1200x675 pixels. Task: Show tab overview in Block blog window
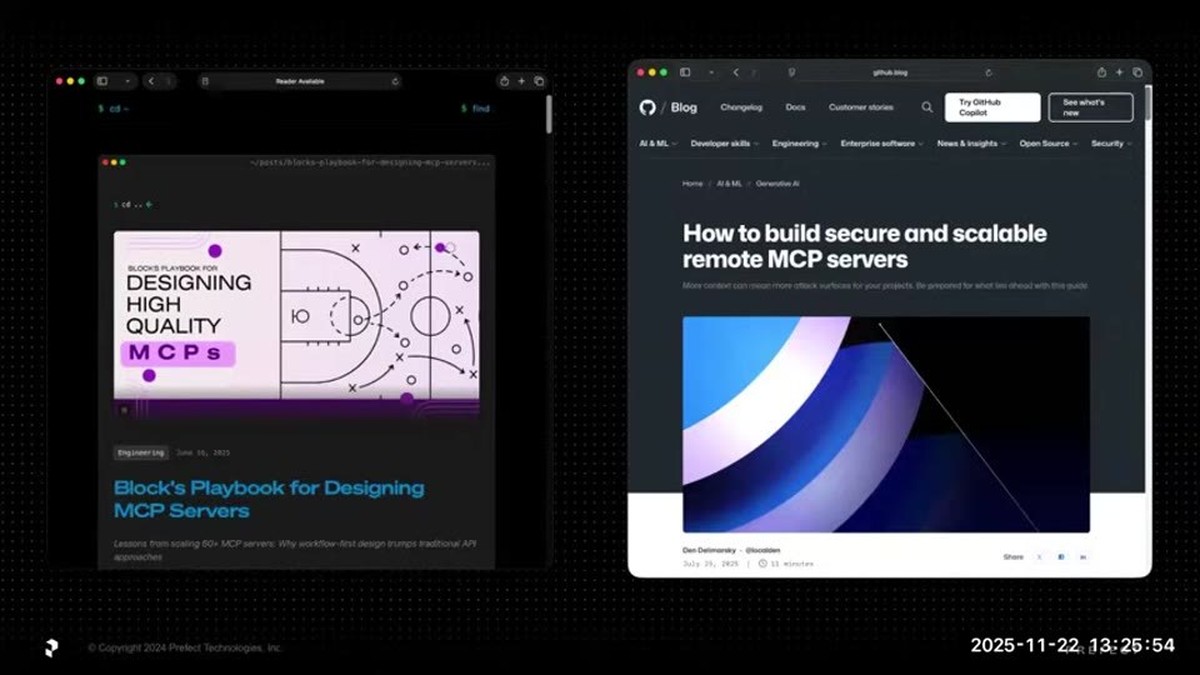pyautogui.click(x=539, y=81)
